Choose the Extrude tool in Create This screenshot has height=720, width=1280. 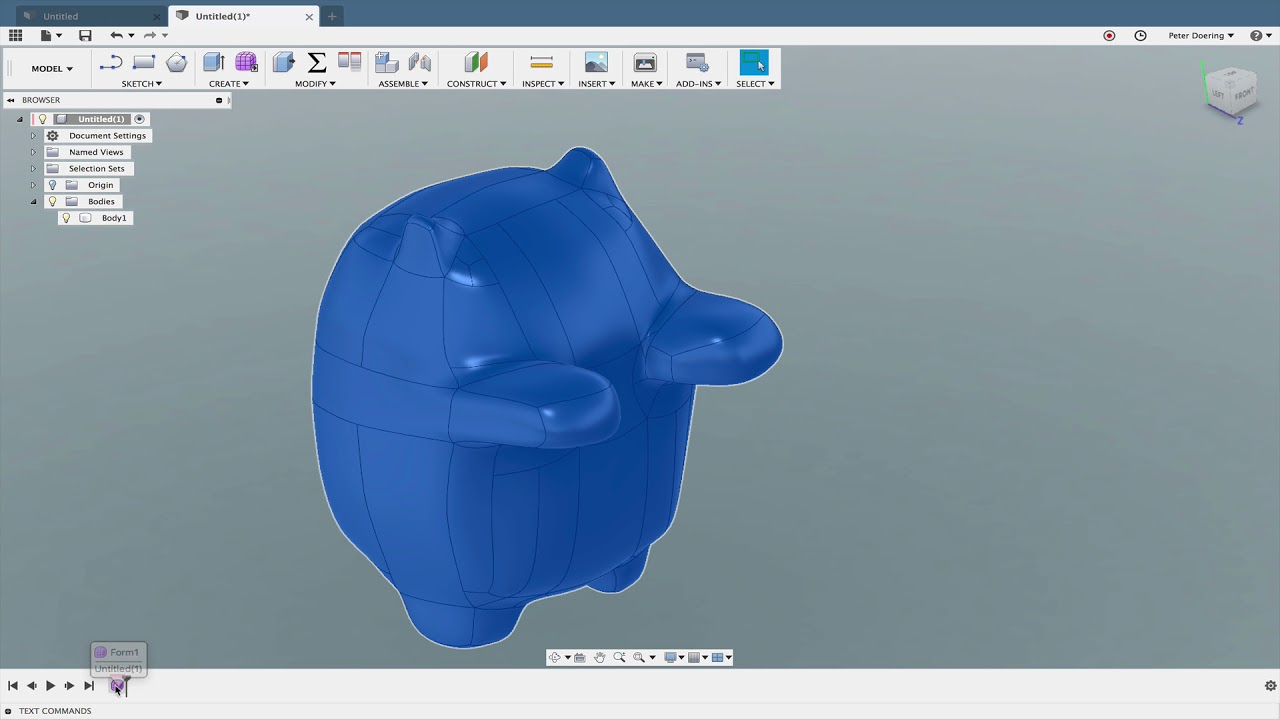(x=213, y=62)
